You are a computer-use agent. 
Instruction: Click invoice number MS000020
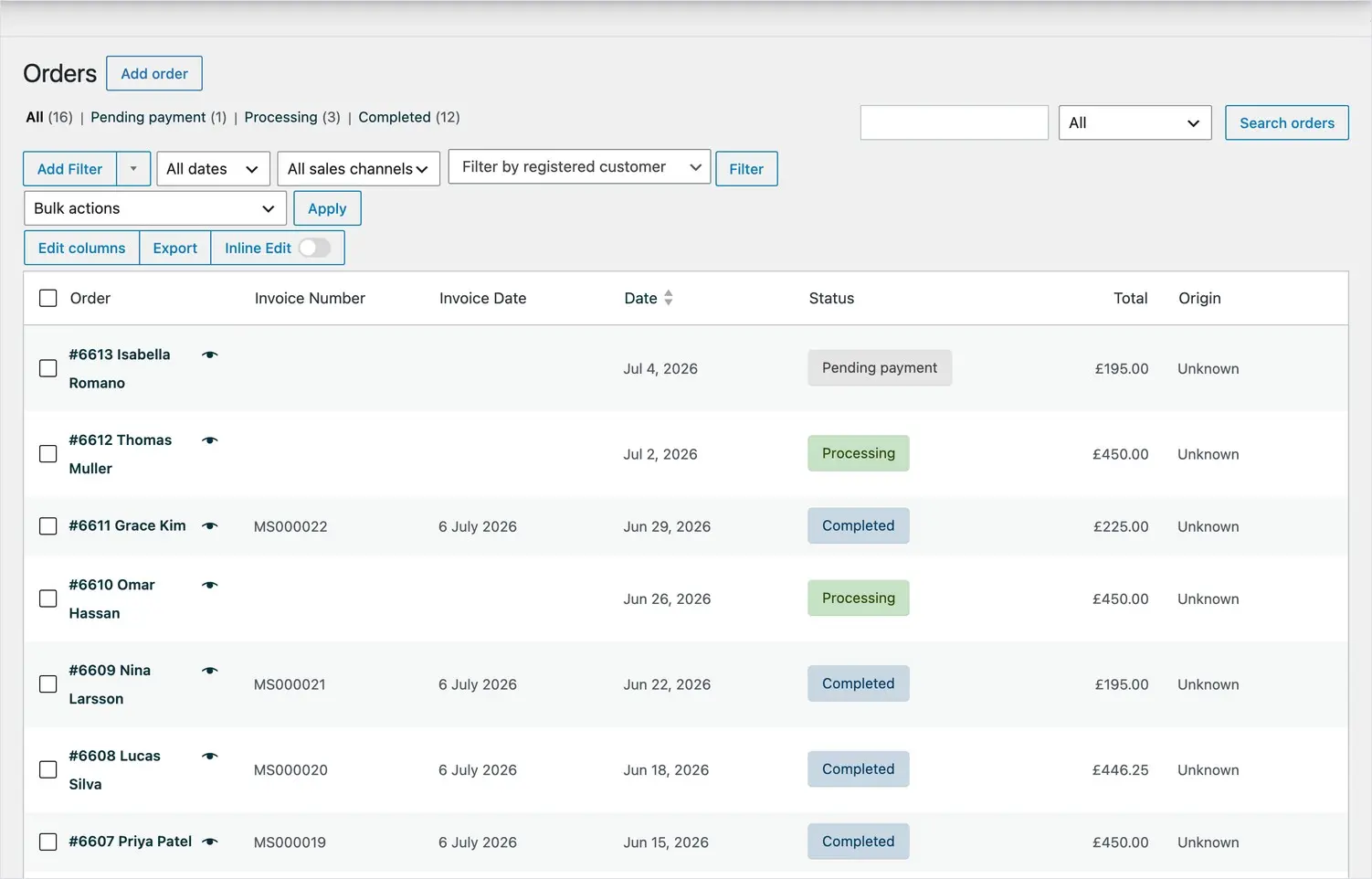pyautogui.click(x=290, y=769)
